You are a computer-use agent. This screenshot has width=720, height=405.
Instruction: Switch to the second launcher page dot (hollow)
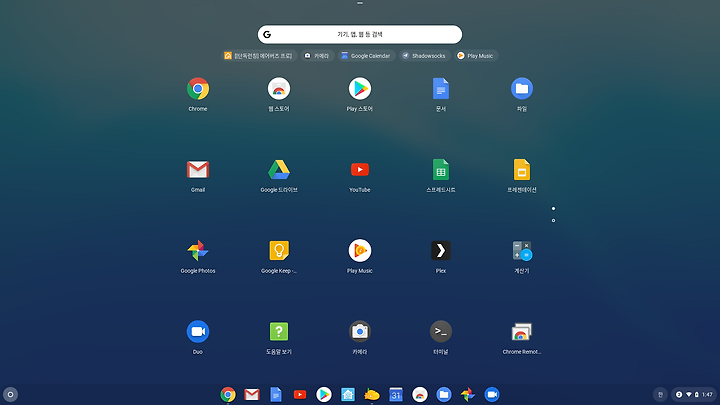click(553, 220)
